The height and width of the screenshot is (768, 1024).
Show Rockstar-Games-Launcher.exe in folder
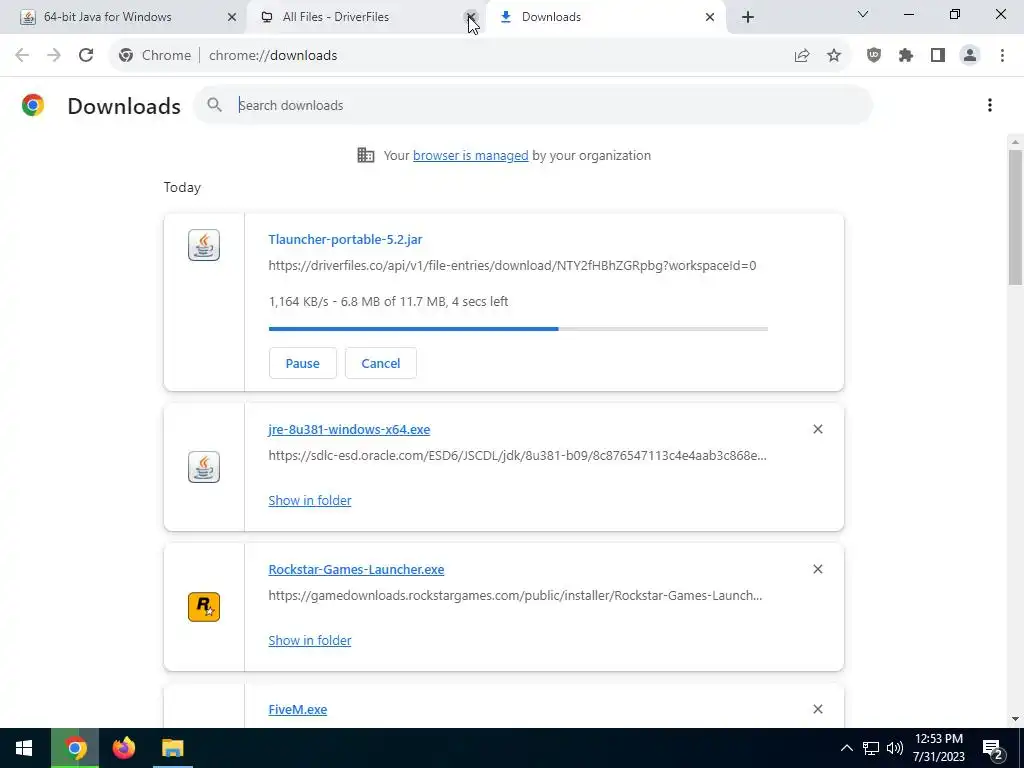(x=310, y=641)
